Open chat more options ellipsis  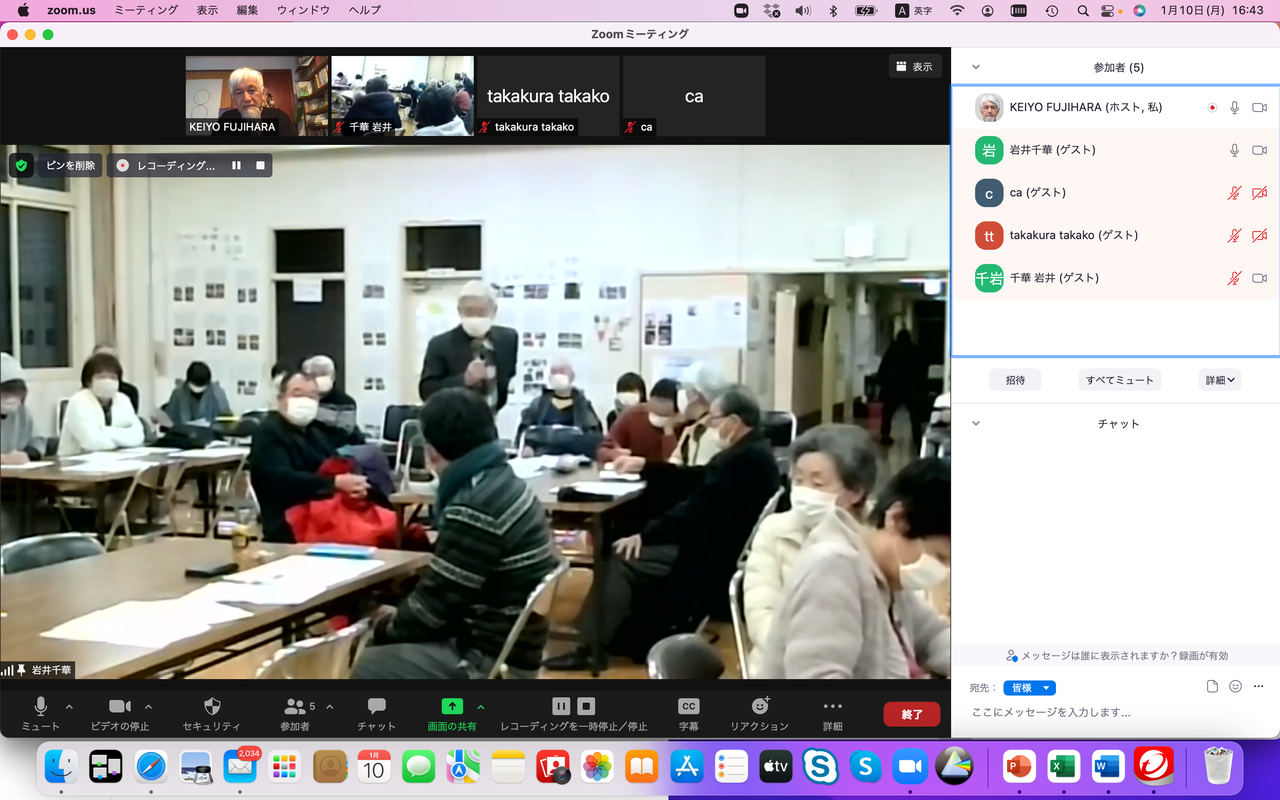pyautogui.click(x=1259, y=687)
